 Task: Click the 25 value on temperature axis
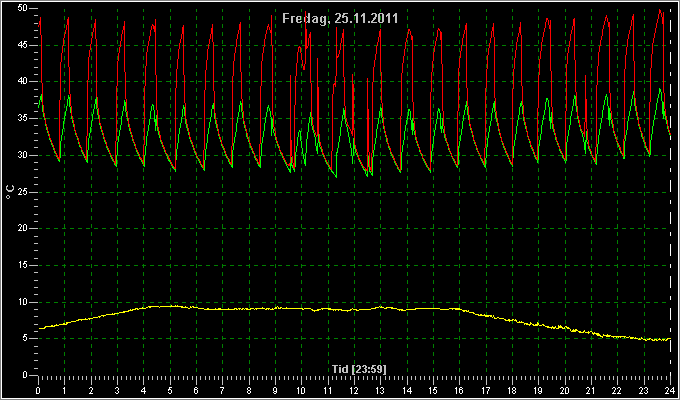[23, 192]
